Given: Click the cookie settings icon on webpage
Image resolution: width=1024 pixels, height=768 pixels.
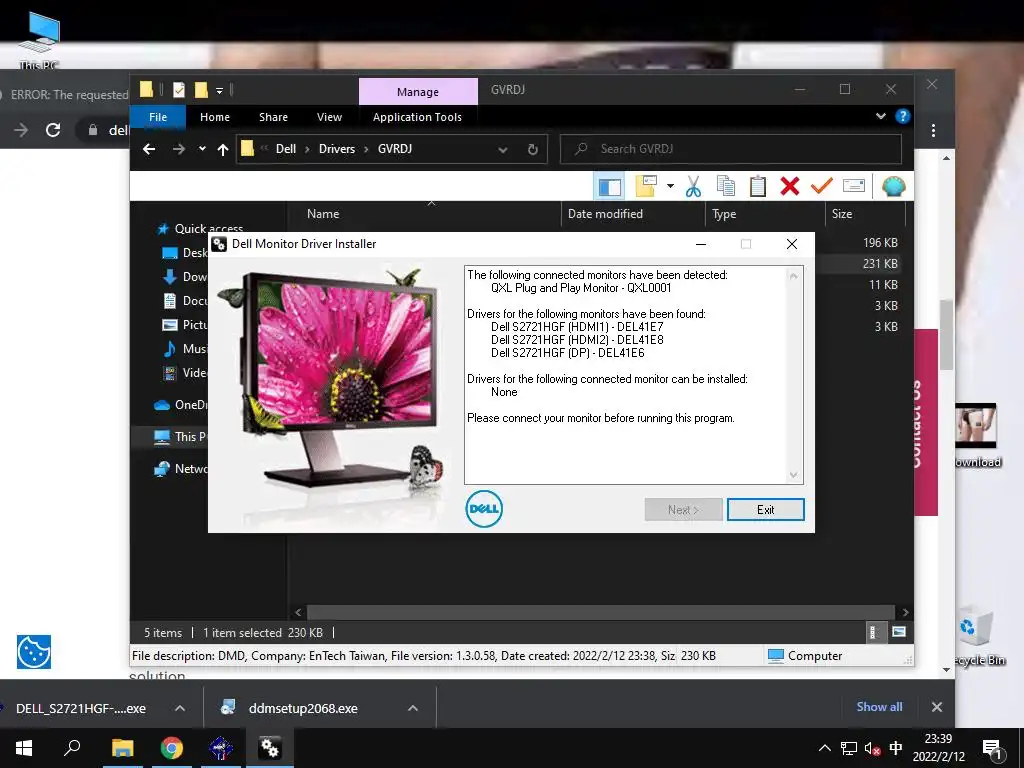Looking at the screenshot, I should tap(34, 652).
